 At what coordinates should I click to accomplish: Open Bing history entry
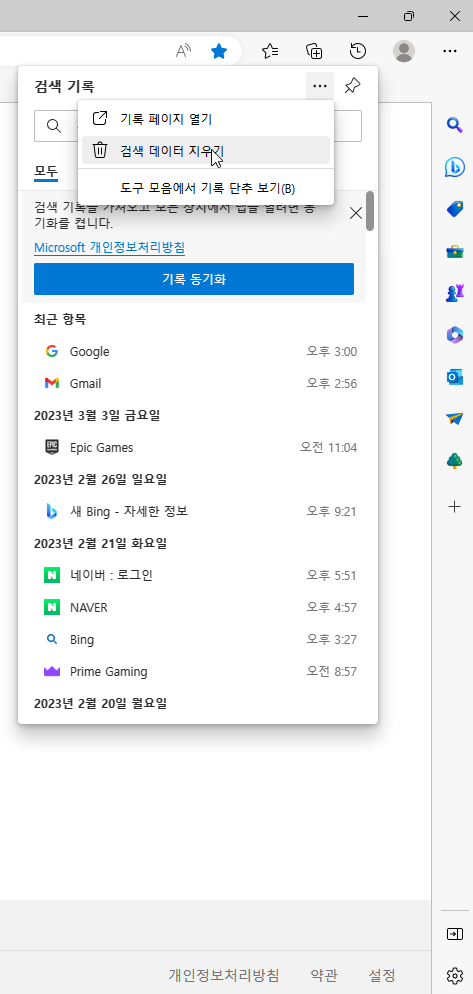(x=200, y=640)
